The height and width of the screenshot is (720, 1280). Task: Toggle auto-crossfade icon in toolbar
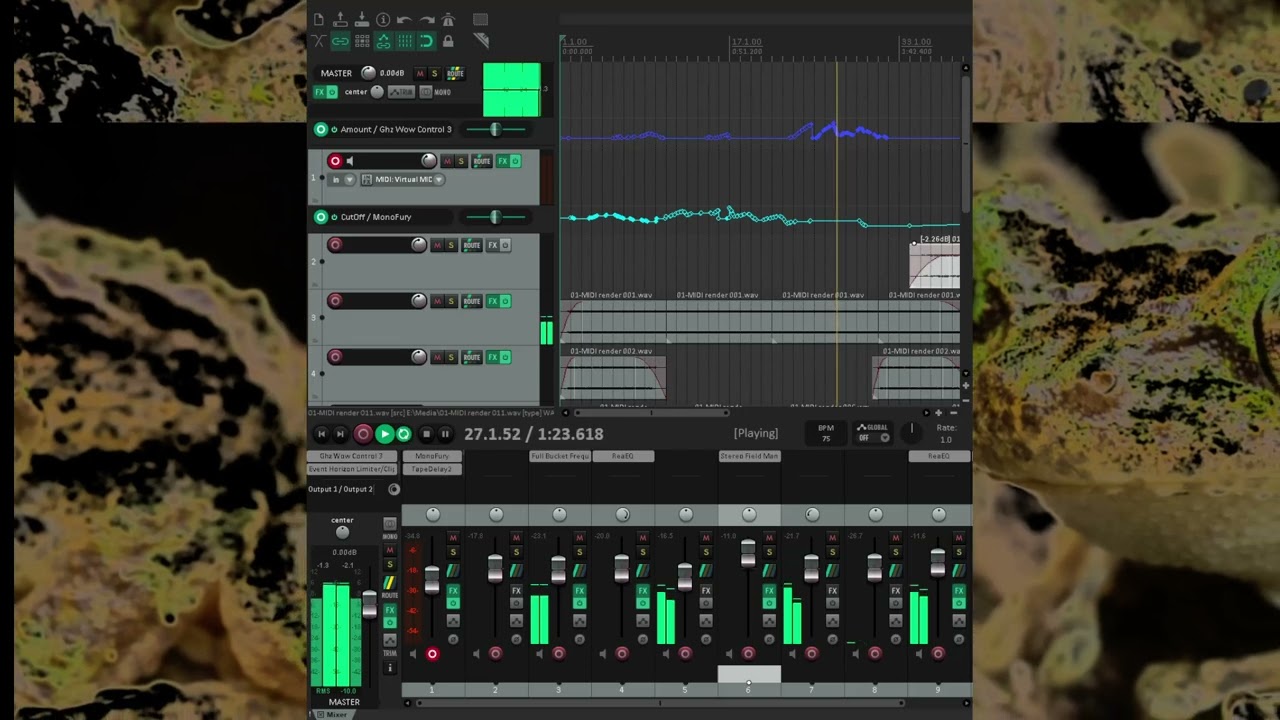319,41
